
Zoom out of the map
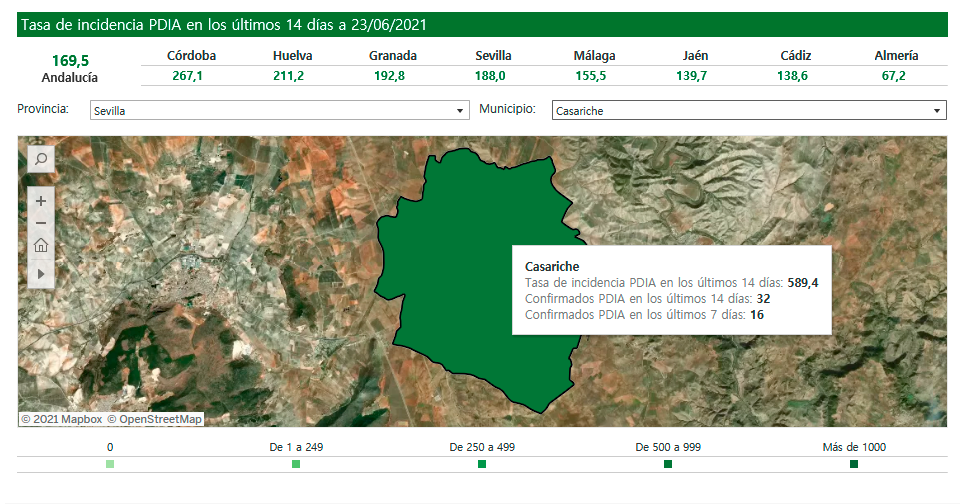41,223
